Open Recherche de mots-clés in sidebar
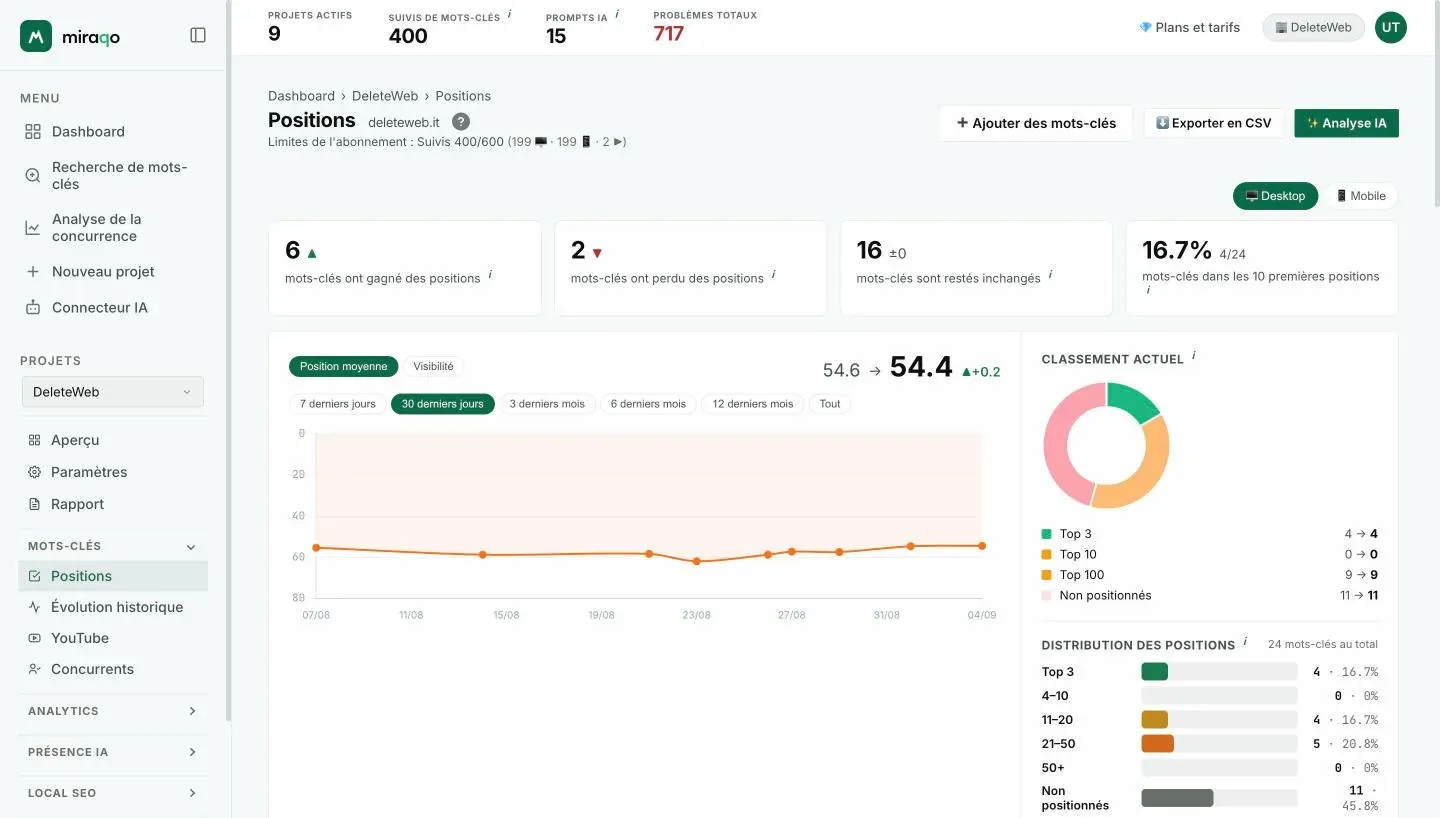 115,175
